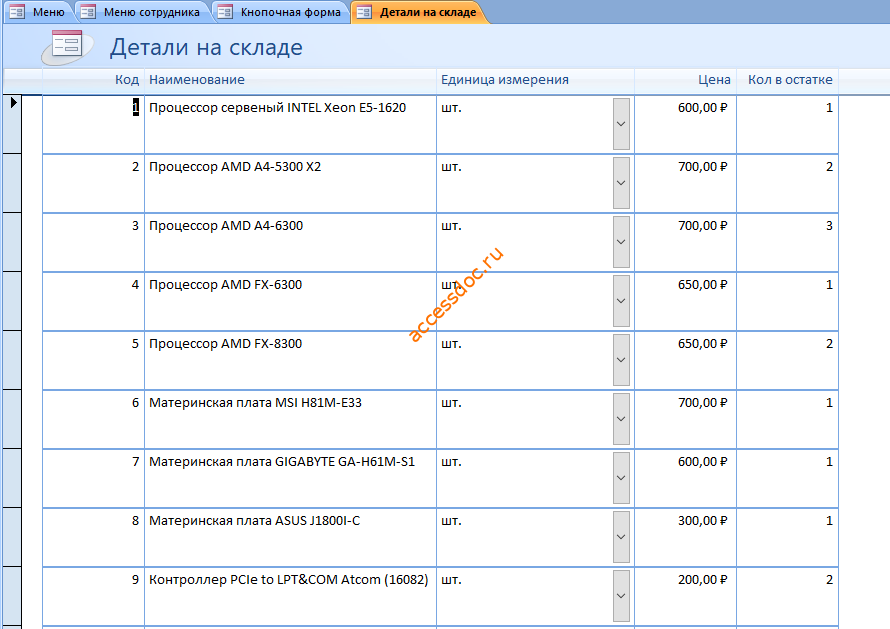Open the Меню сотрудника tab

tap(142, 12)
